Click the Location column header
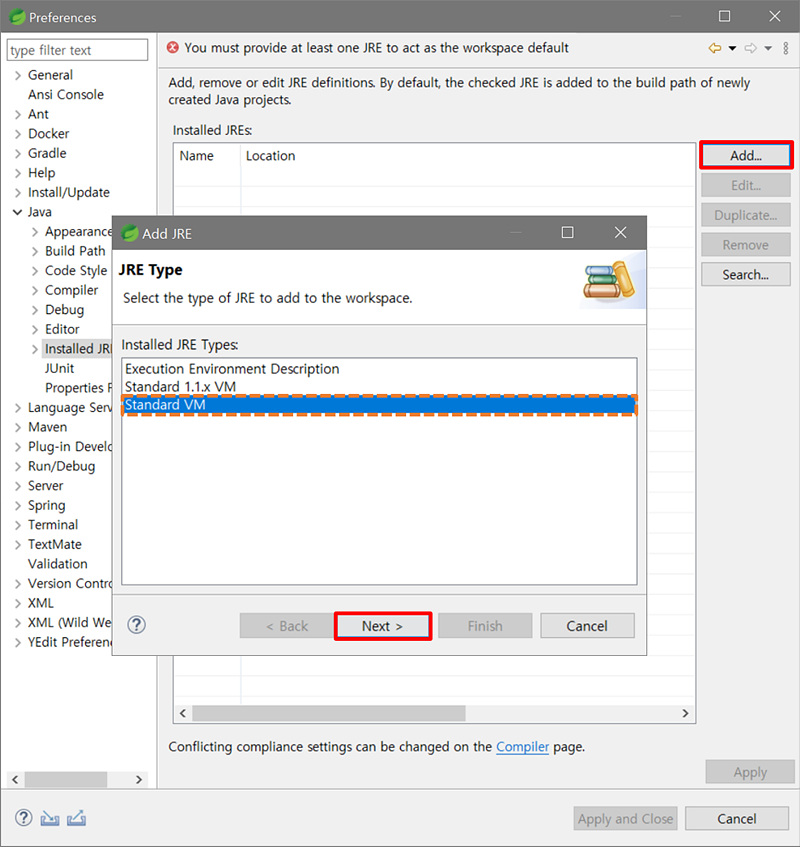 (x=467, y=156)
